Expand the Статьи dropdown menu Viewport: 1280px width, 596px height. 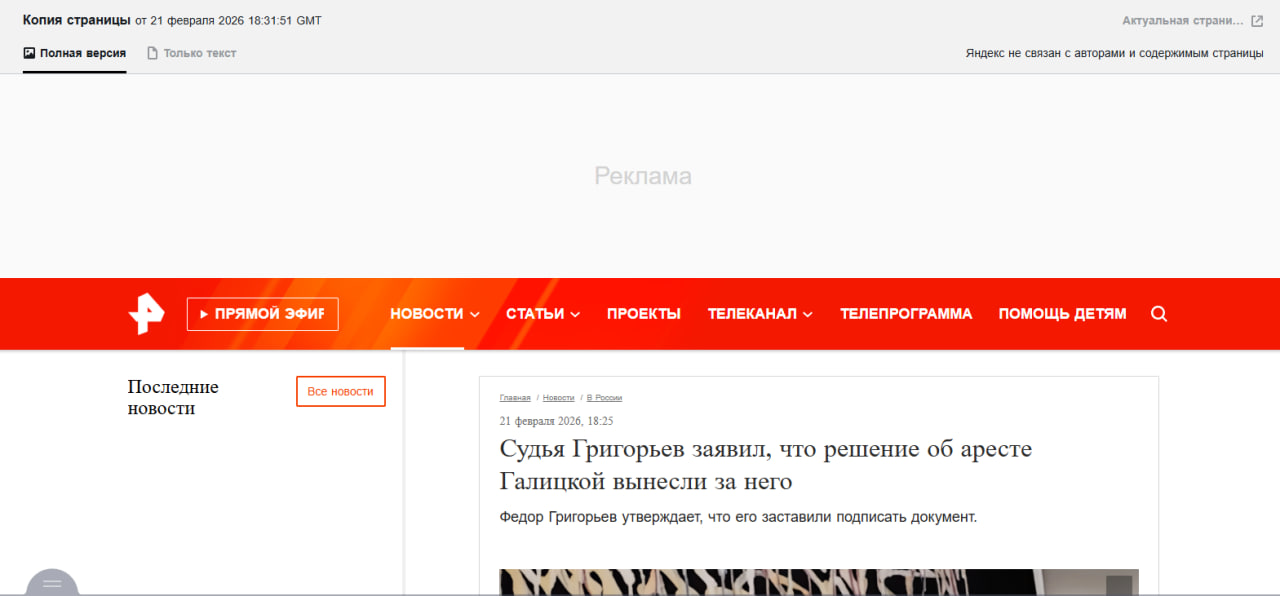(x=542, y=314)
